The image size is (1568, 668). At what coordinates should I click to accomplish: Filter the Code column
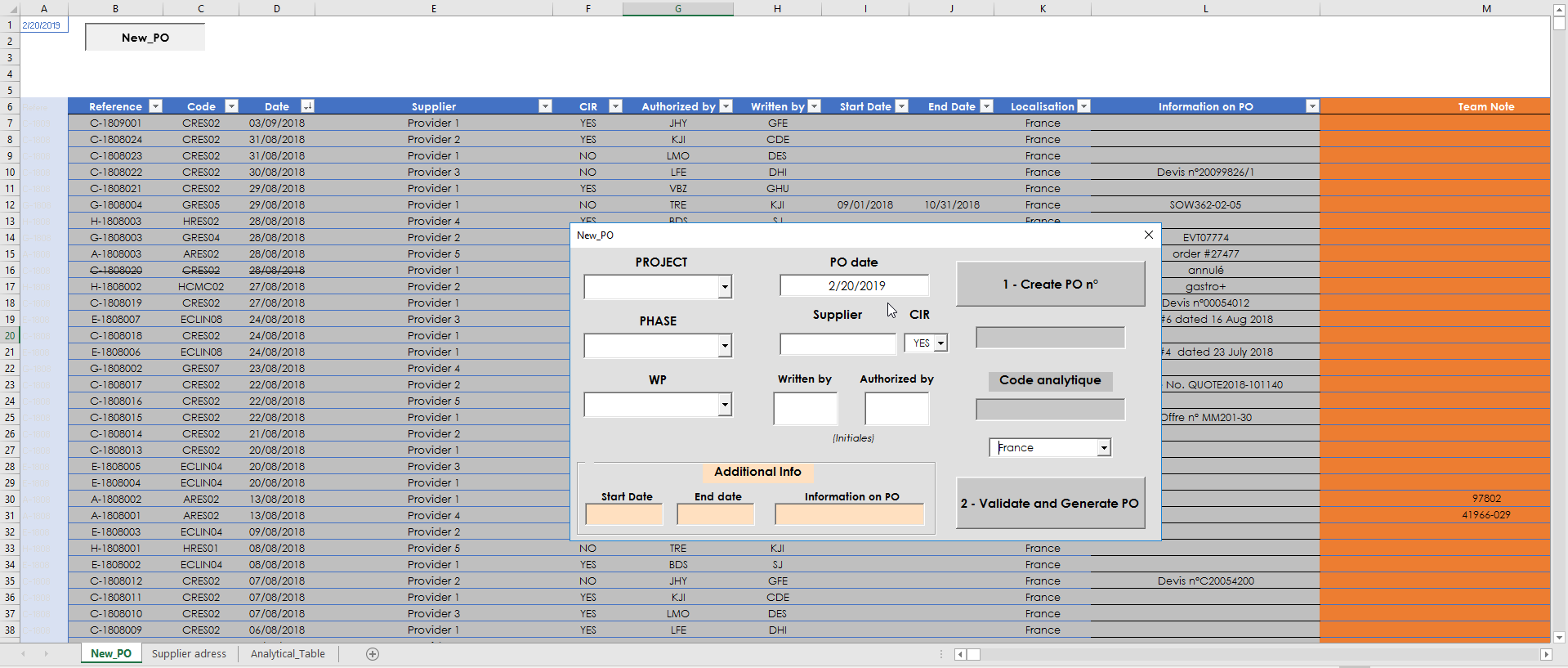coord(231,106)
